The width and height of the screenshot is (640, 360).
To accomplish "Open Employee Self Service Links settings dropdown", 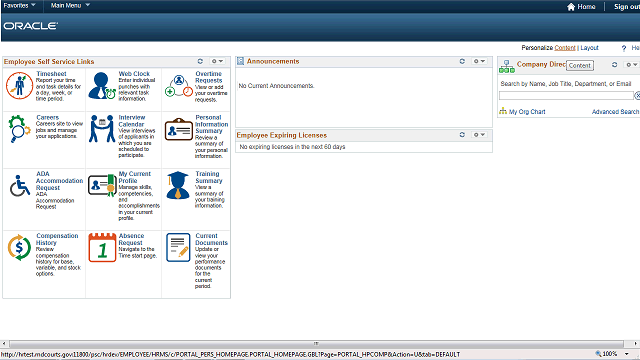I will pos(217,61).
